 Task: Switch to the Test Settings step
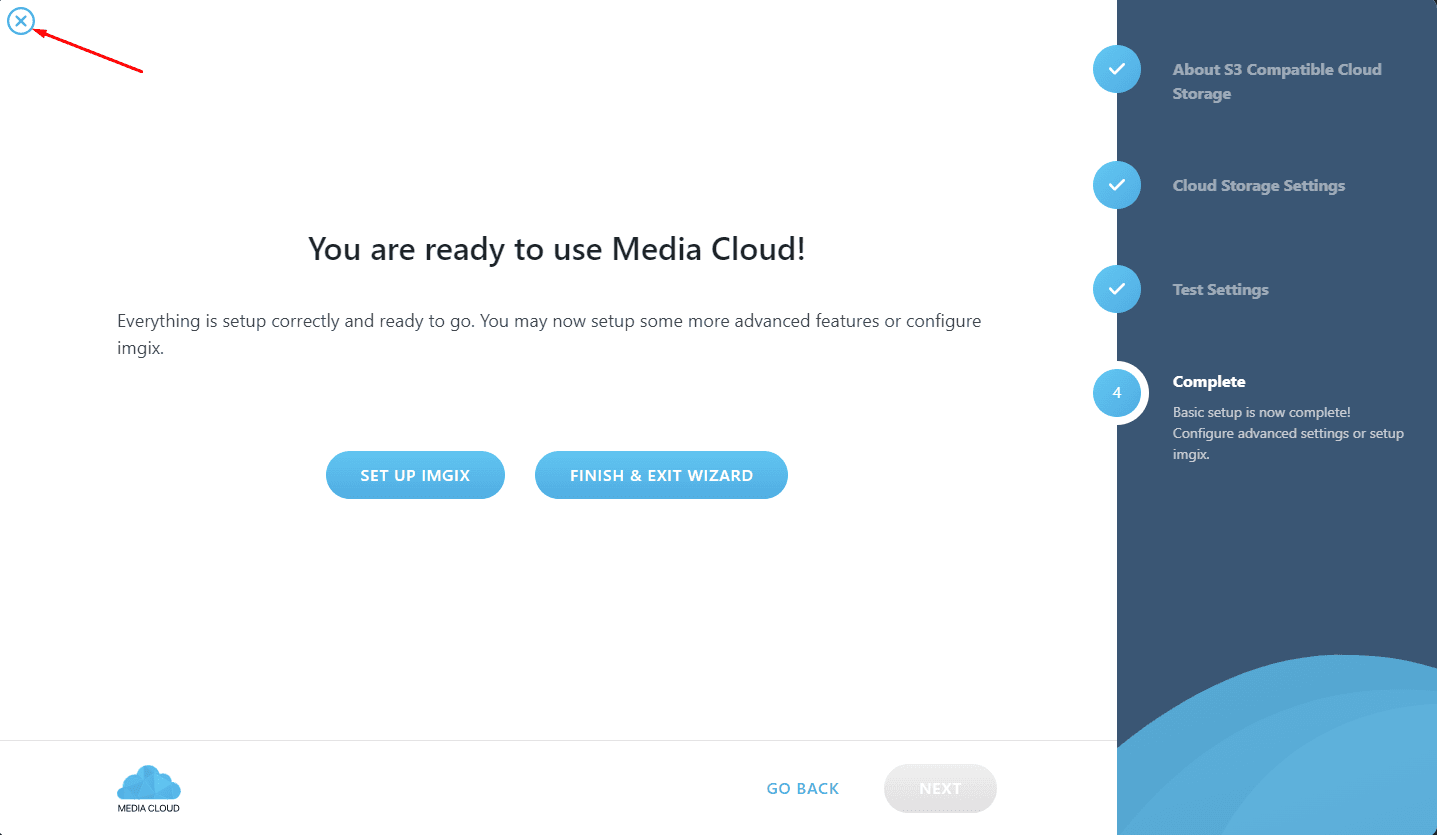1220,290
